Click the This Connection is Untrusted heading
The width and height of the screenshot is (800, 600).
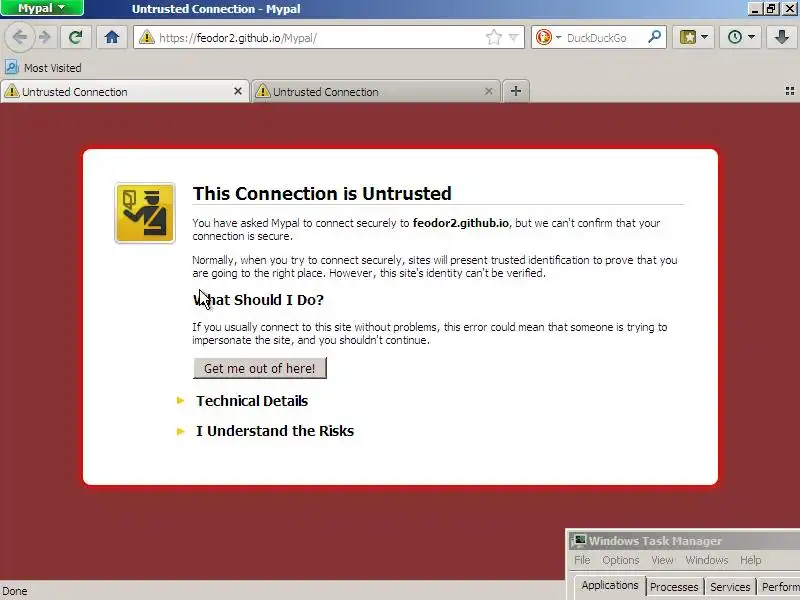[x=322, y=193]
